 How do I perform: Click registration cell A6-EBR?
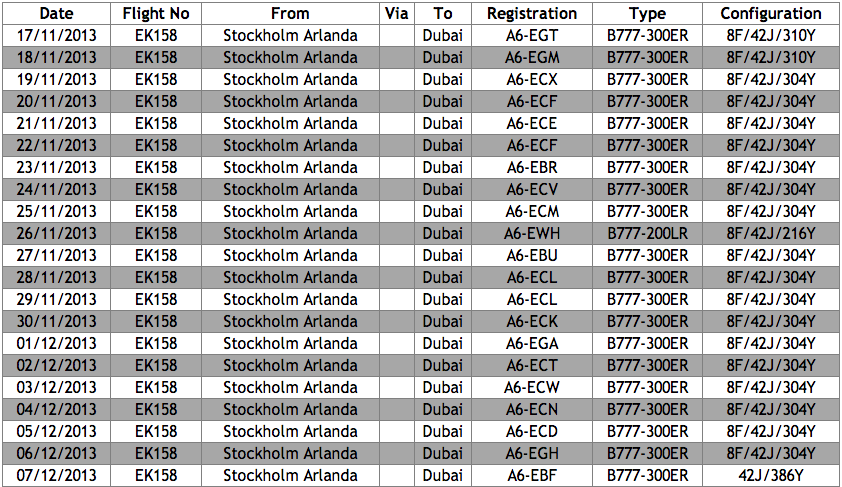point(532,168)
